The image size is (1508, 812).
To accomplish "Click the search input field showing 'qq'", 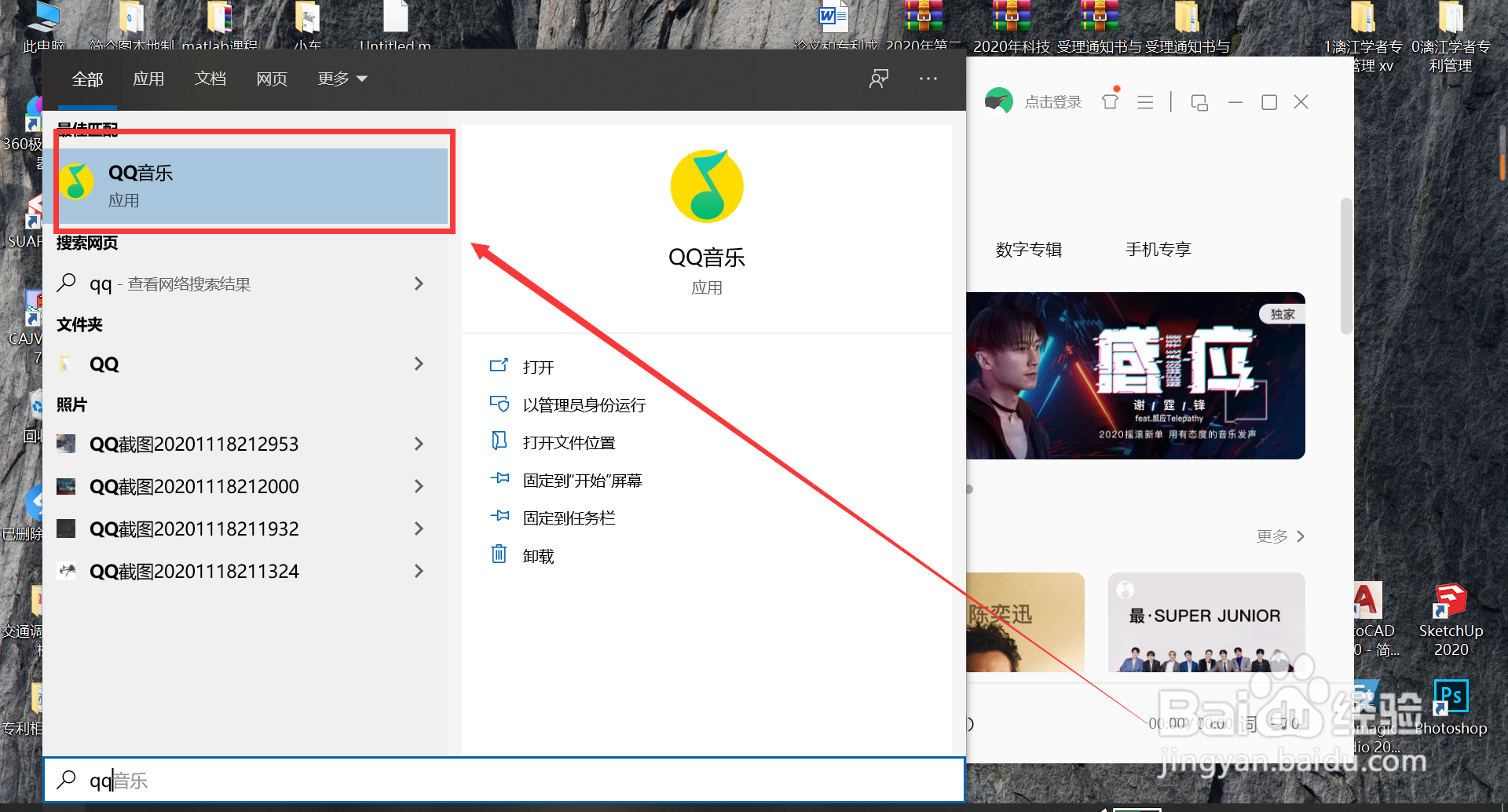I will pyautogui.click(x=314, y=780).
